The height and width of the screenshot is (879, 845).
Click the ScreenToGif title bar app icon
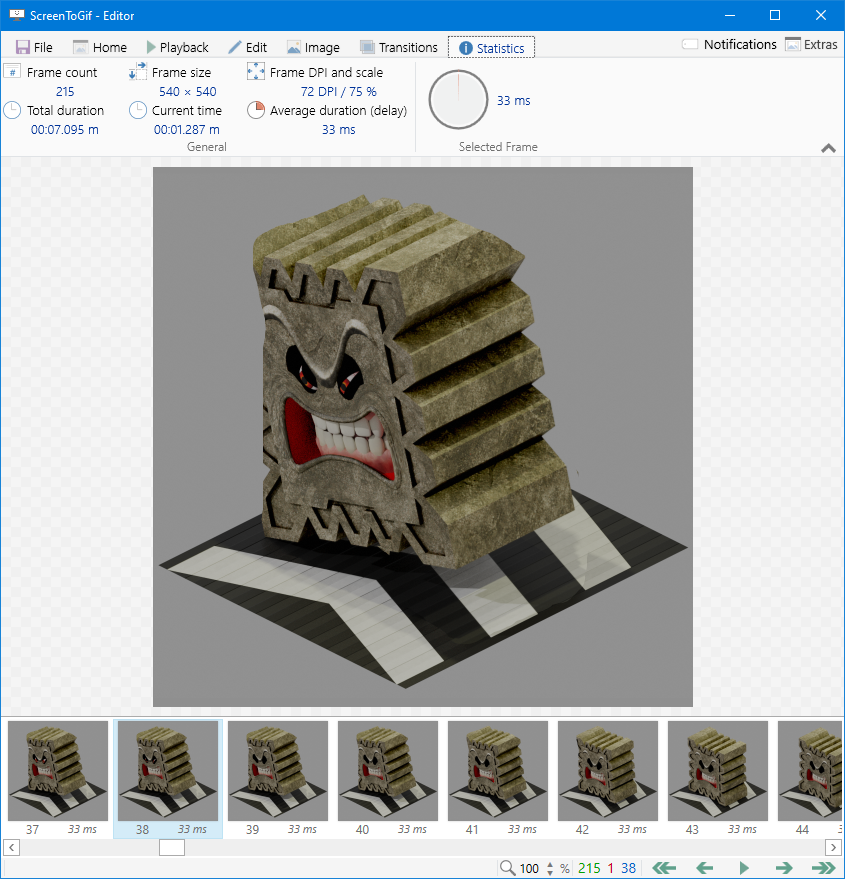pyautogui.click(x=16, y=15)
